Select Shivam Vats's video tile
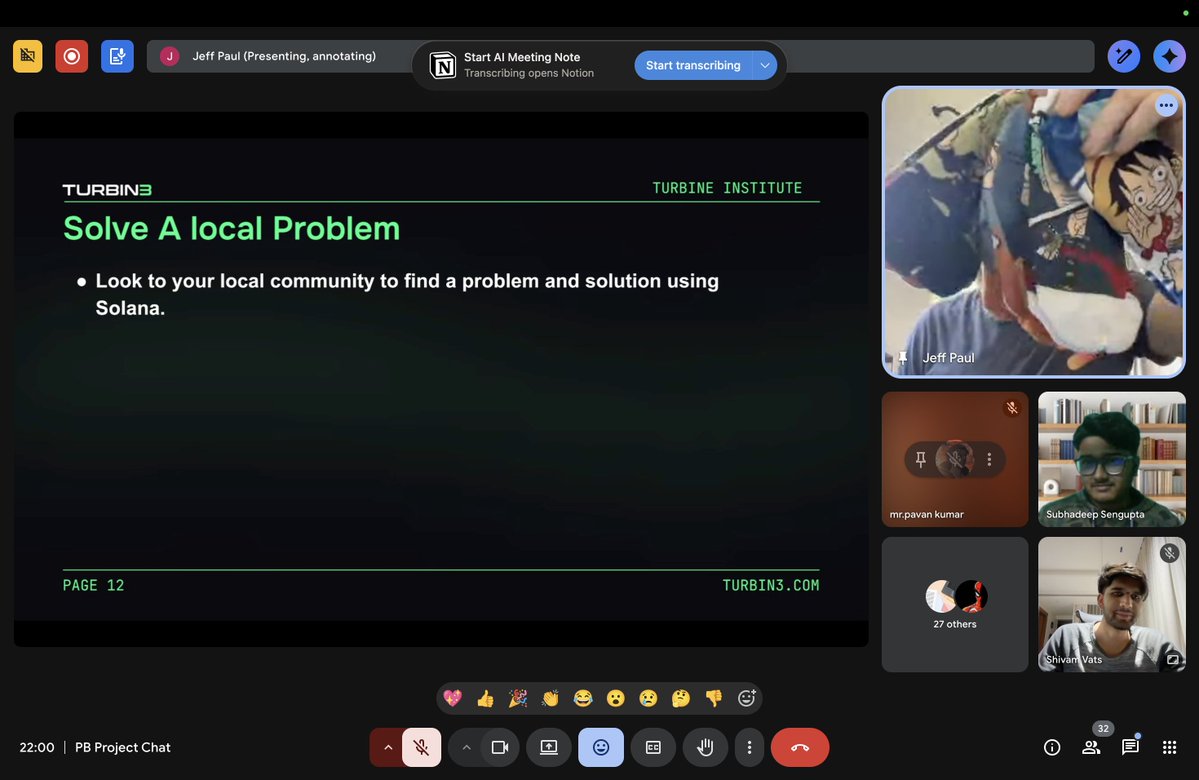The width and height of the screenshot is (1199, 780). click(x=1112, y=604)
